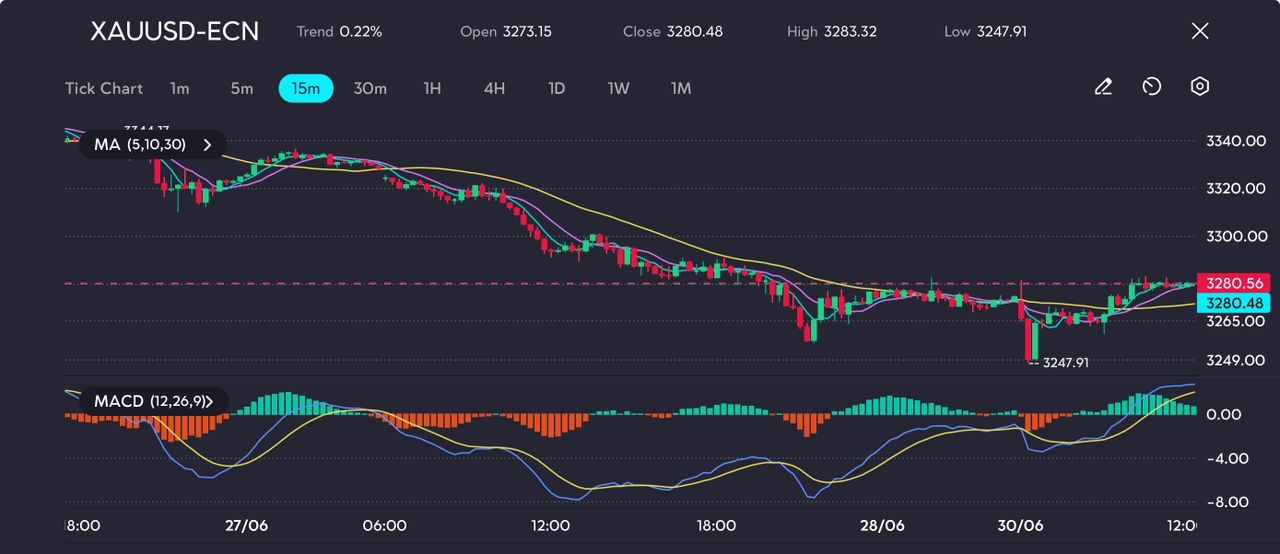Click the 3247.91 low price marker
The height and width of the screenshot is (554, 1280).
tap(1065, 363)
